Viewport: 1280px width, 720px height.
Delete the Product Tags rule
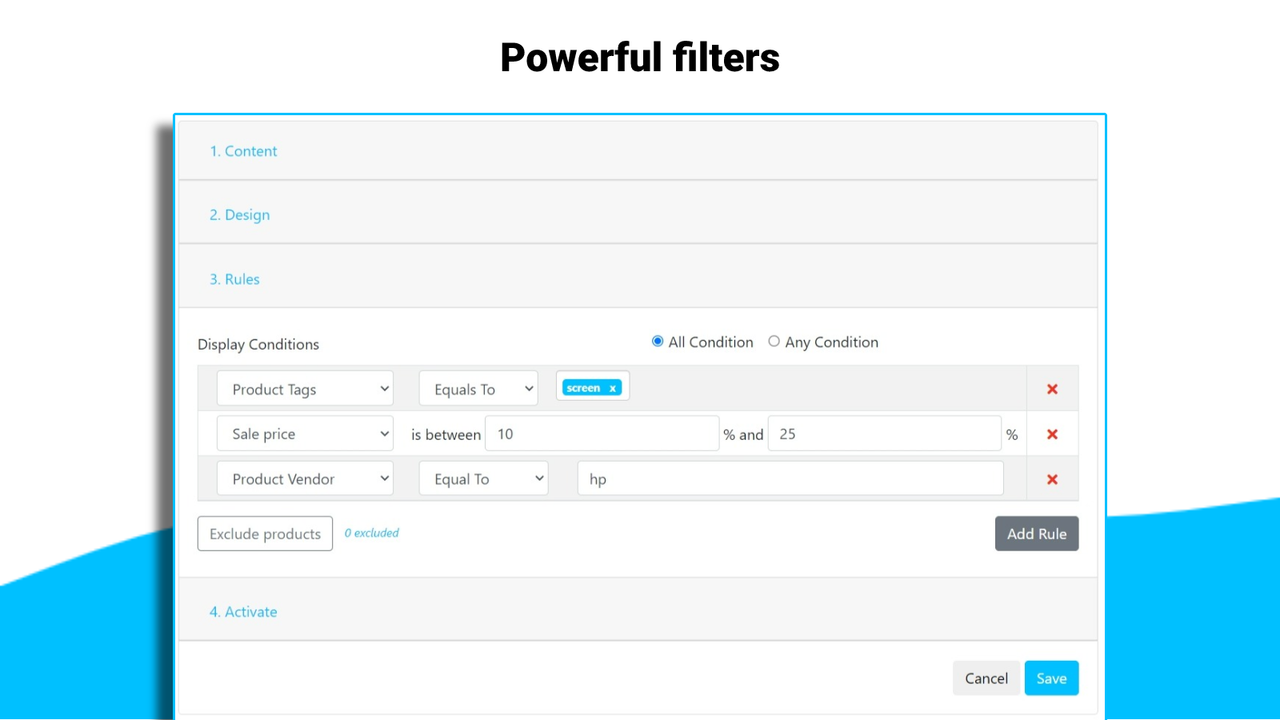pos(1052,388)
